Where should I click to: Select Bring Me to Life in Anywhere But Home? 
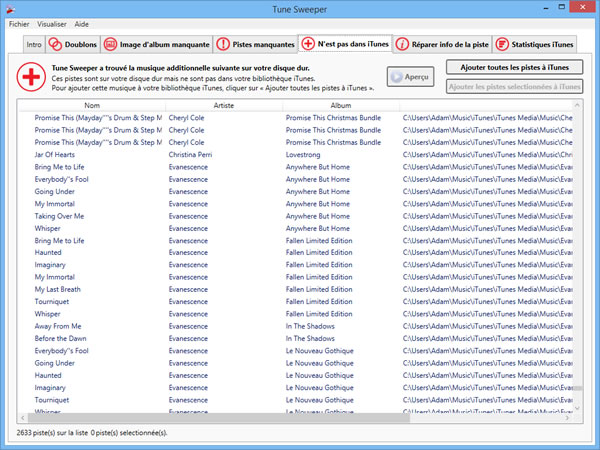tap(59, 167)
